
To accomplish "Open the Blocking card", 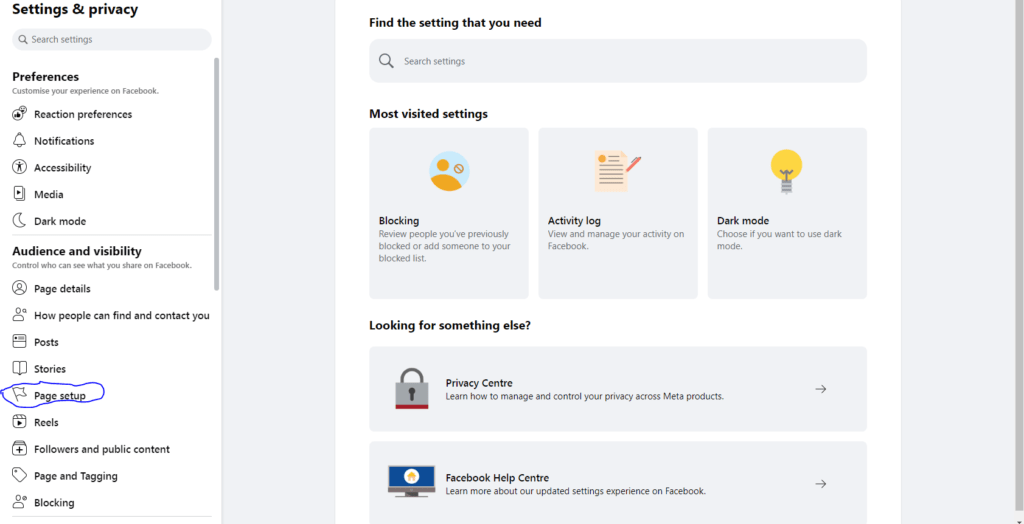I will (x=449, y=213).
